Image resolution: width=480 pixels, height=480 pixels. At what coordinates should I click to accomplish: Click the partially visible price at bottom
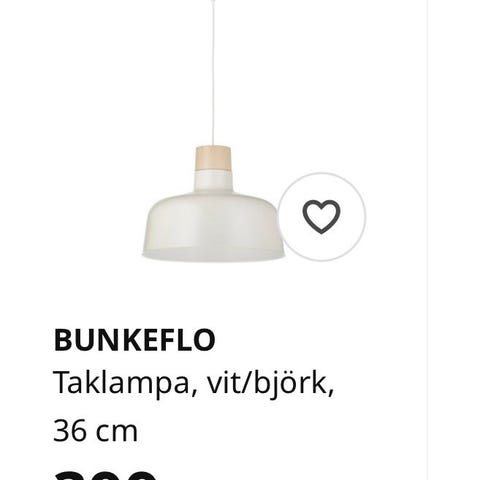[x=105, y=475]
